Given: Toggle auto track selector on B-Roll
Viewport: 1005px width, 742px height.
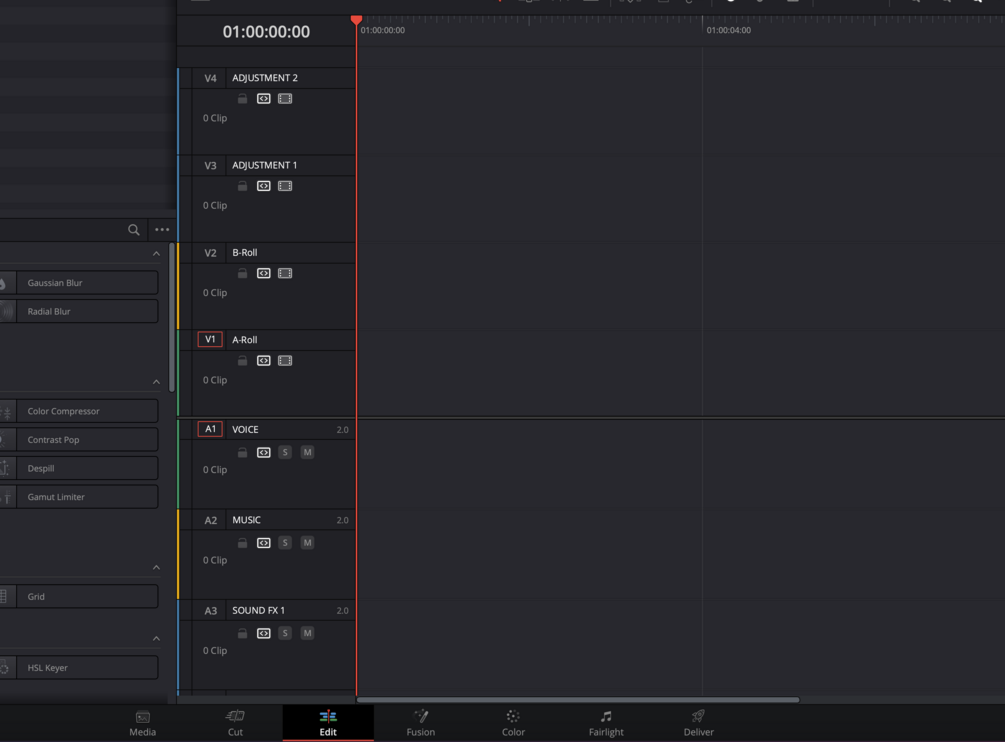Looking at the screenshot, I should click(263, 274).
